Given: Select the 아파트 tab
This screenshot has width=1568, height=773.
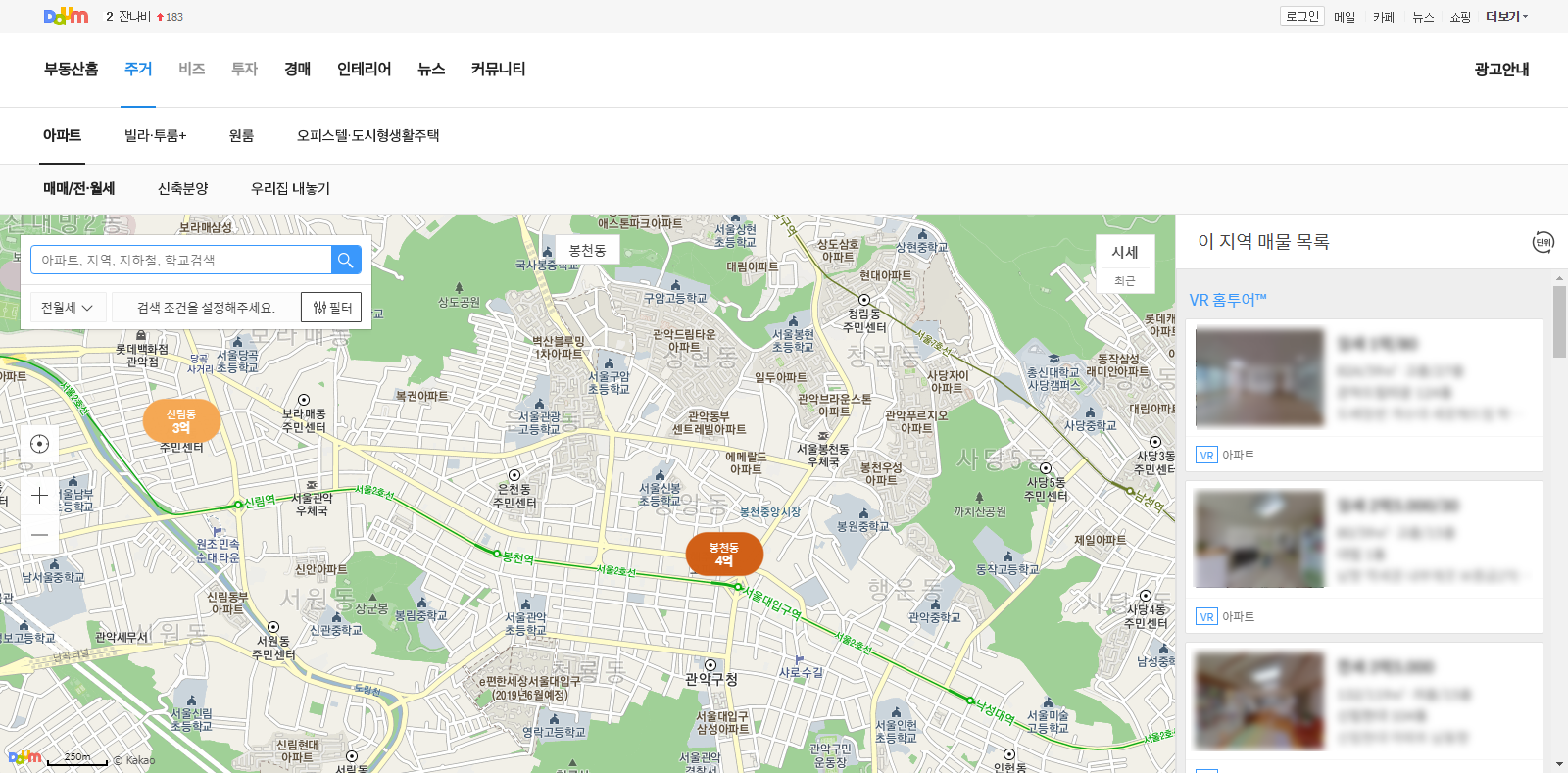Looking at the screenshot, I should click(x=62, y=135).
